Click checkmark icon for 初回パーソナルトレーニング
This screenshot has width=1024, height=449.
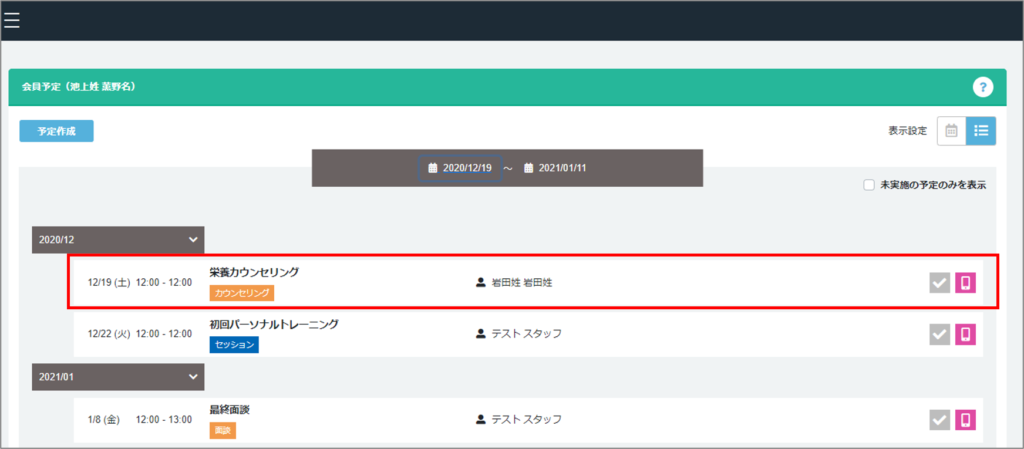click(x=940, y=334)
